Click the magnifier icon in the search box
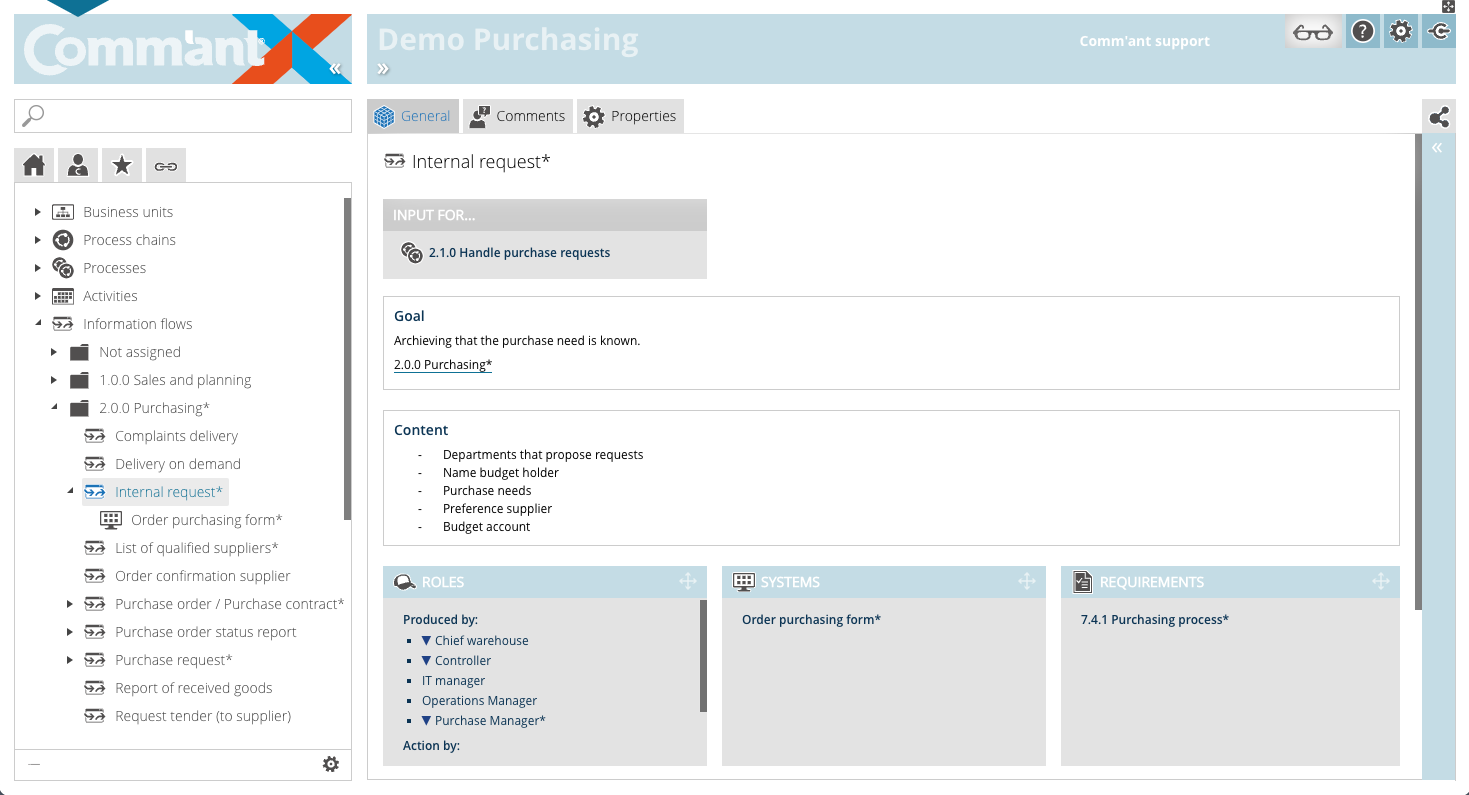 tap(31, 115)
